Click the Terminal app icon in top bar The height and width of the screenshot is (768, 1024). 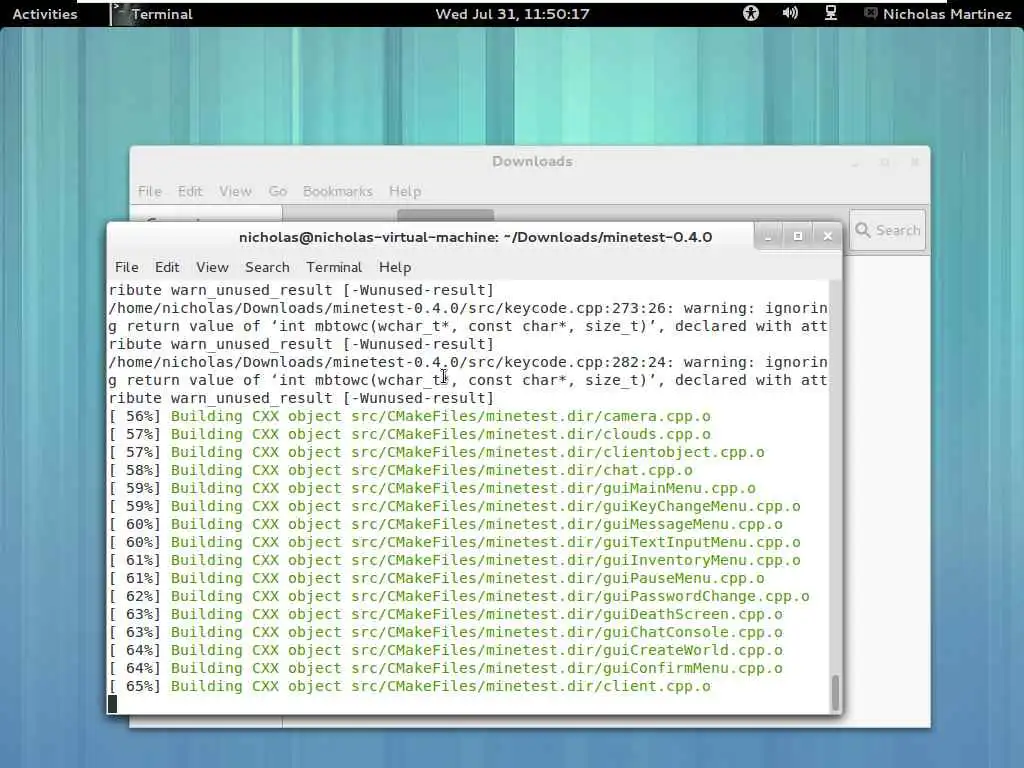coord(121,14)
